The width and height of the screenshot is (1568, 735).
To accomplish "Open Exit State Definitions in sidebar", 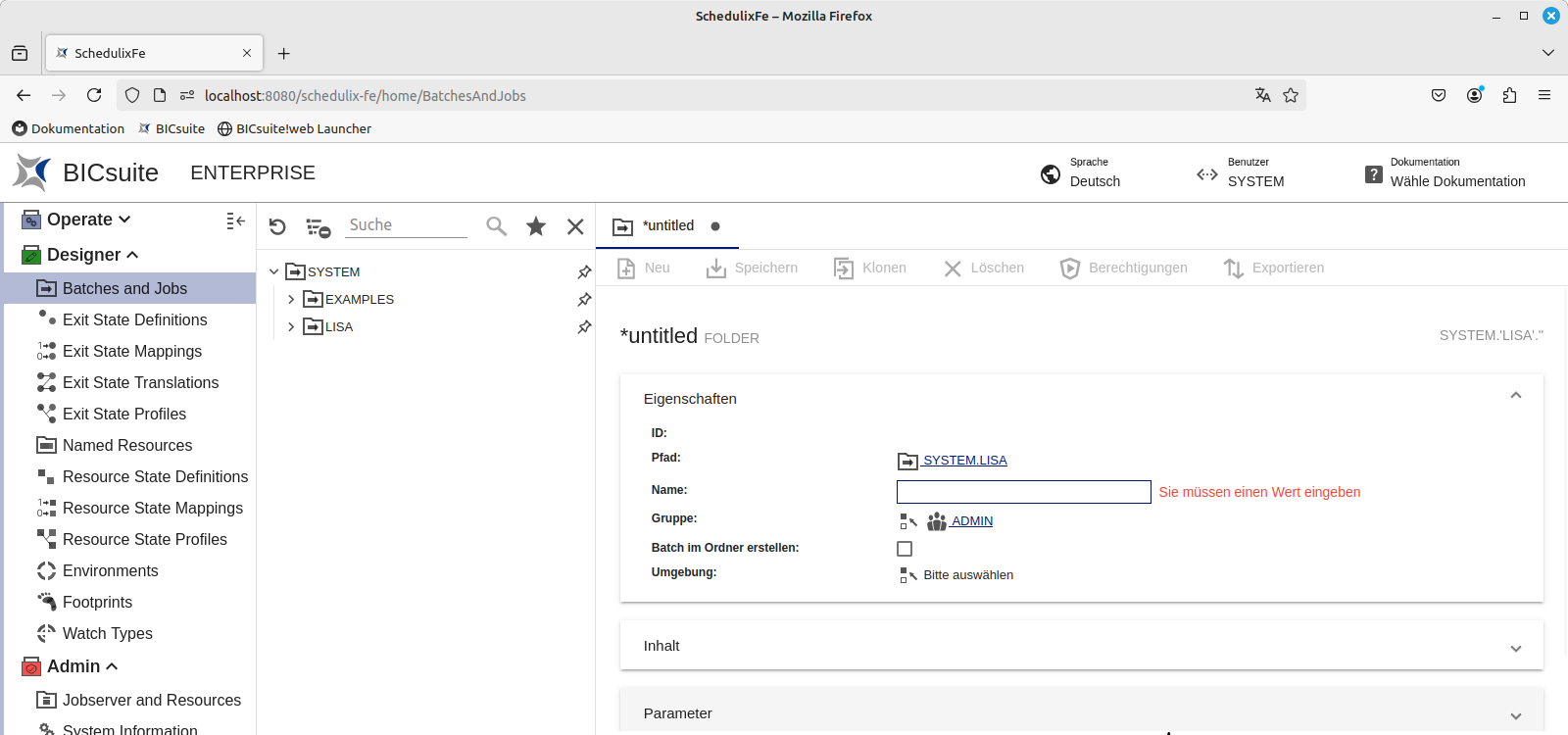I will coord(134,319).
